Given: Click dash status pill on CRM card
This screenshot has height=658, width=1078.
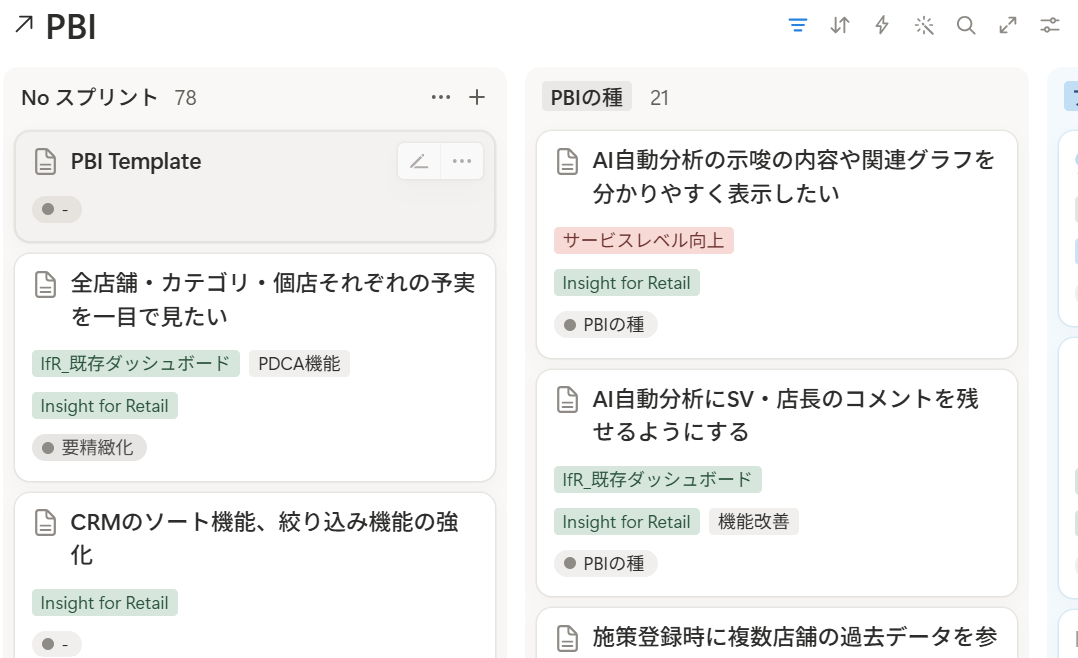Looking at the screenshot, I should pos(56,644).
